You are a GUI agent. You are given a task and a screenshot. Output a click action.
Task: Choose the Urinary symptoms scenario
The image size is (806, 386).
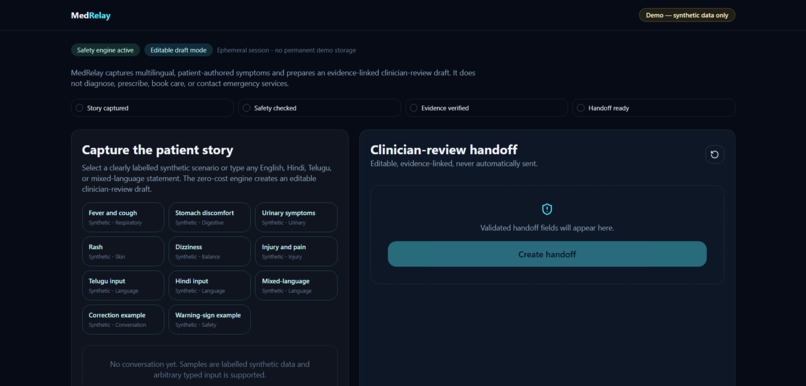pos(297,217)
